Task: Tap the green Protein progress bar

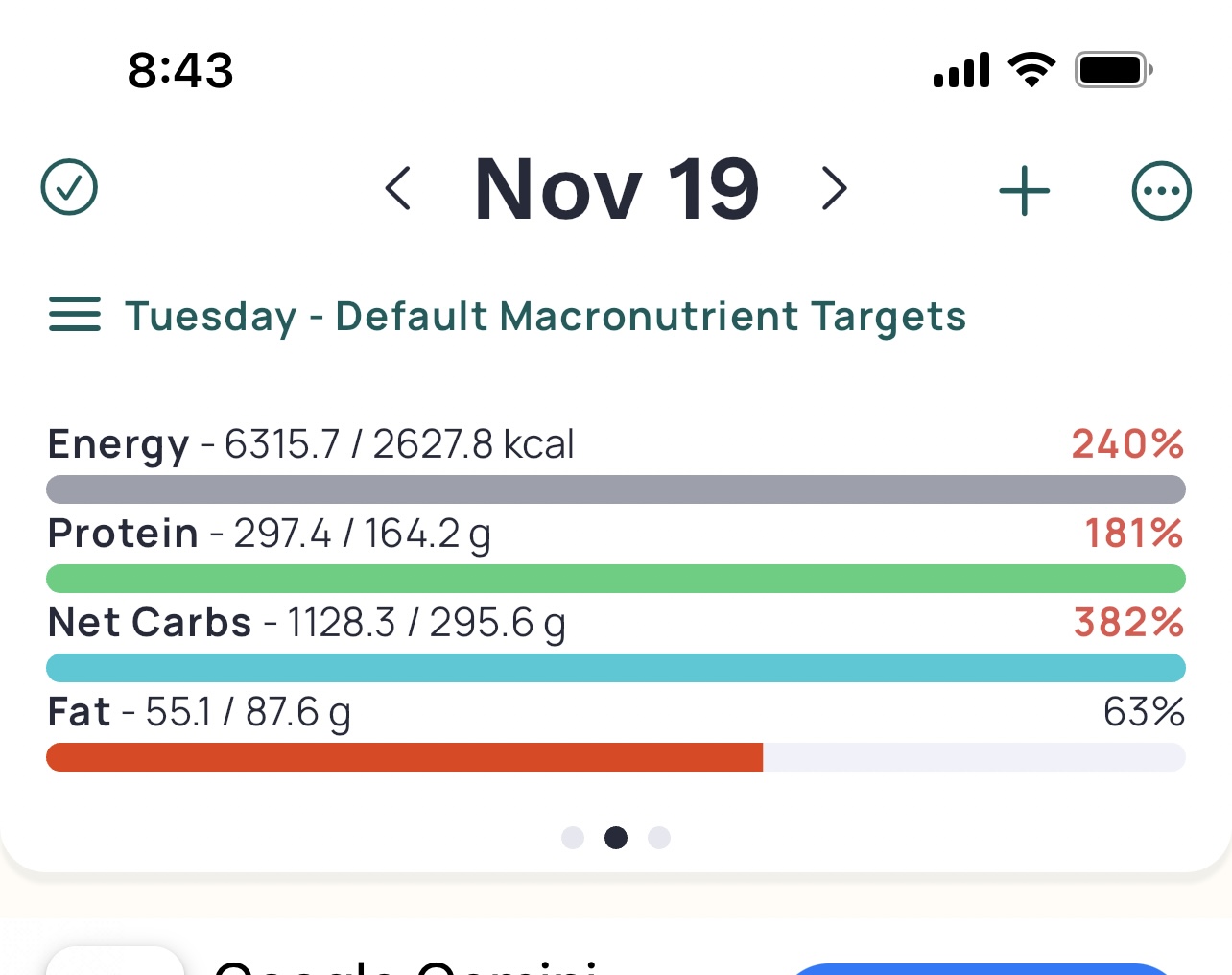Action: [x=616, y=579]
